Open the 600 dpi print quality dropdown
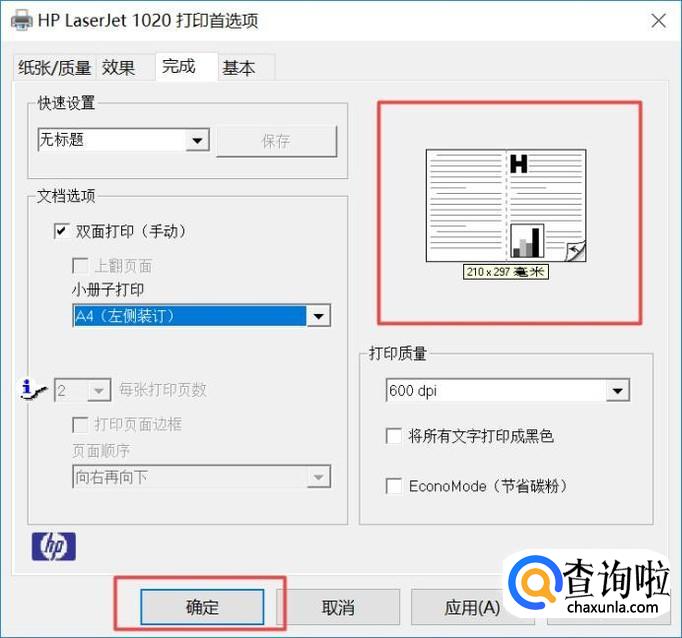The image size is (682, 638). (x=617, y=391)
